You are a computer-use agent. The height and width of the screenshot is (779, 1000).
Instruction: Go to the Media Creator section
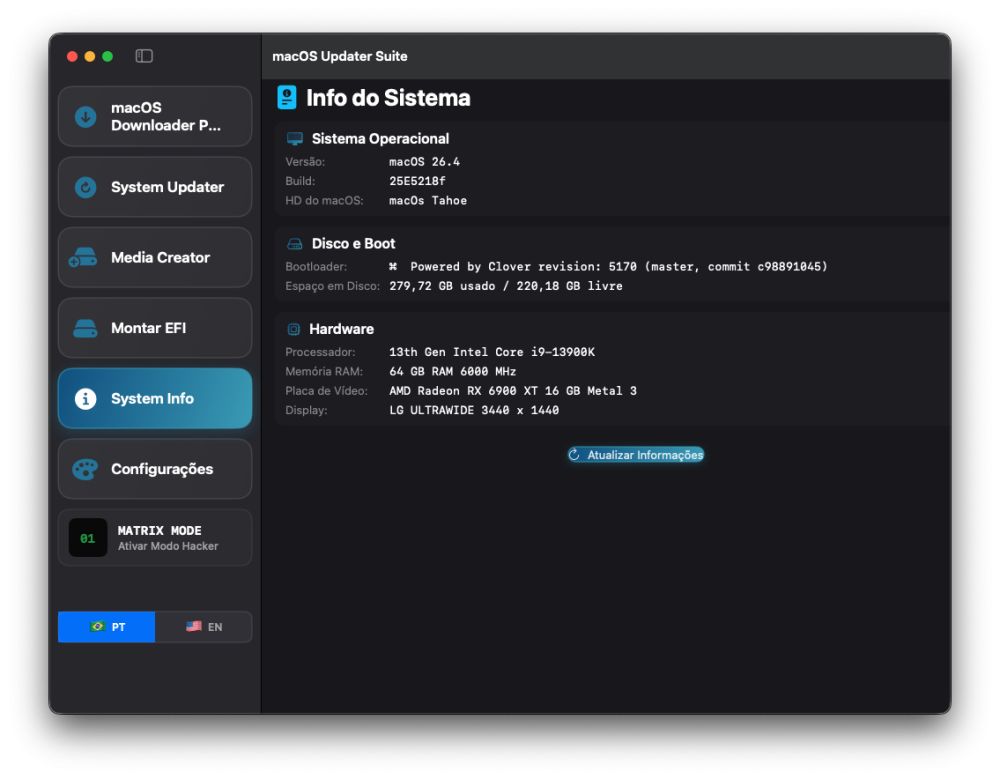[x=155, y=257]
